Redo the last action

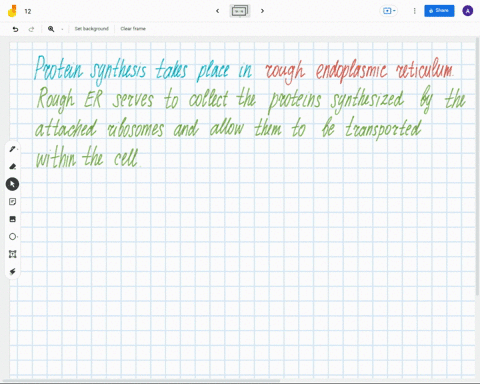click(x=31, y=29)
